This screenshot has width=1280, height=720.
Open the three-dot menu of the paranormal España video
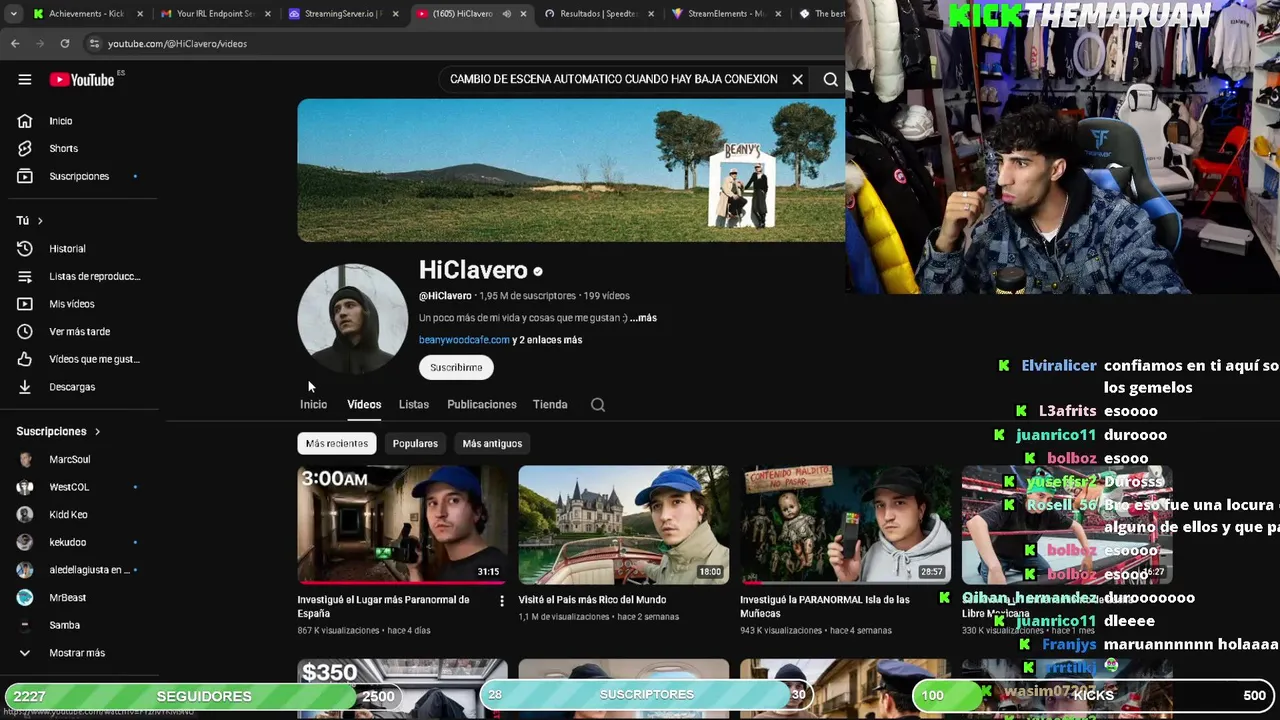[x=502, y=601]
